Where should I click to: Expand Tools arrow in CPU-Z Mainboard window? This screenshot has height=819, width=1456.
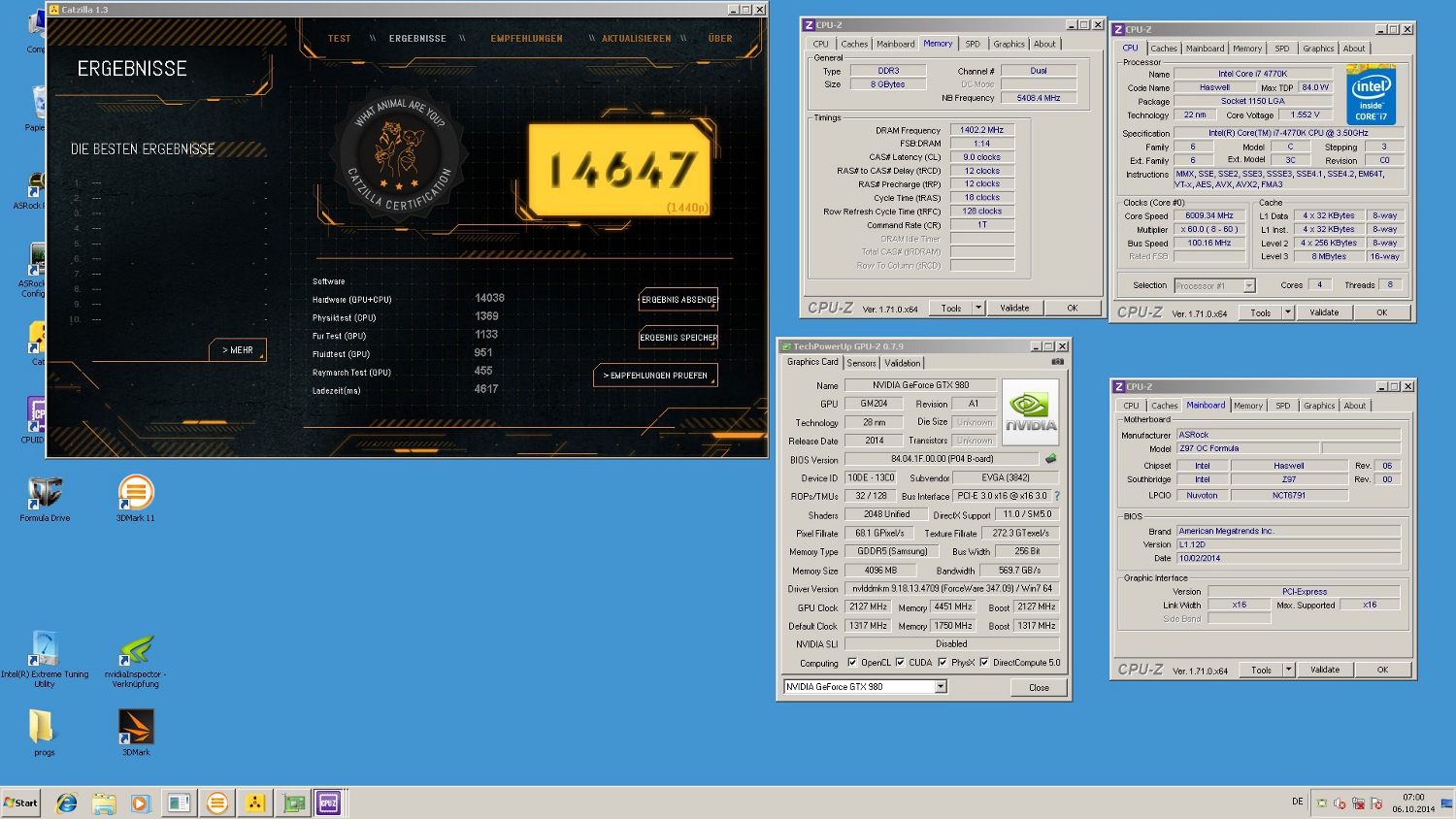[x=1289, y=670]
